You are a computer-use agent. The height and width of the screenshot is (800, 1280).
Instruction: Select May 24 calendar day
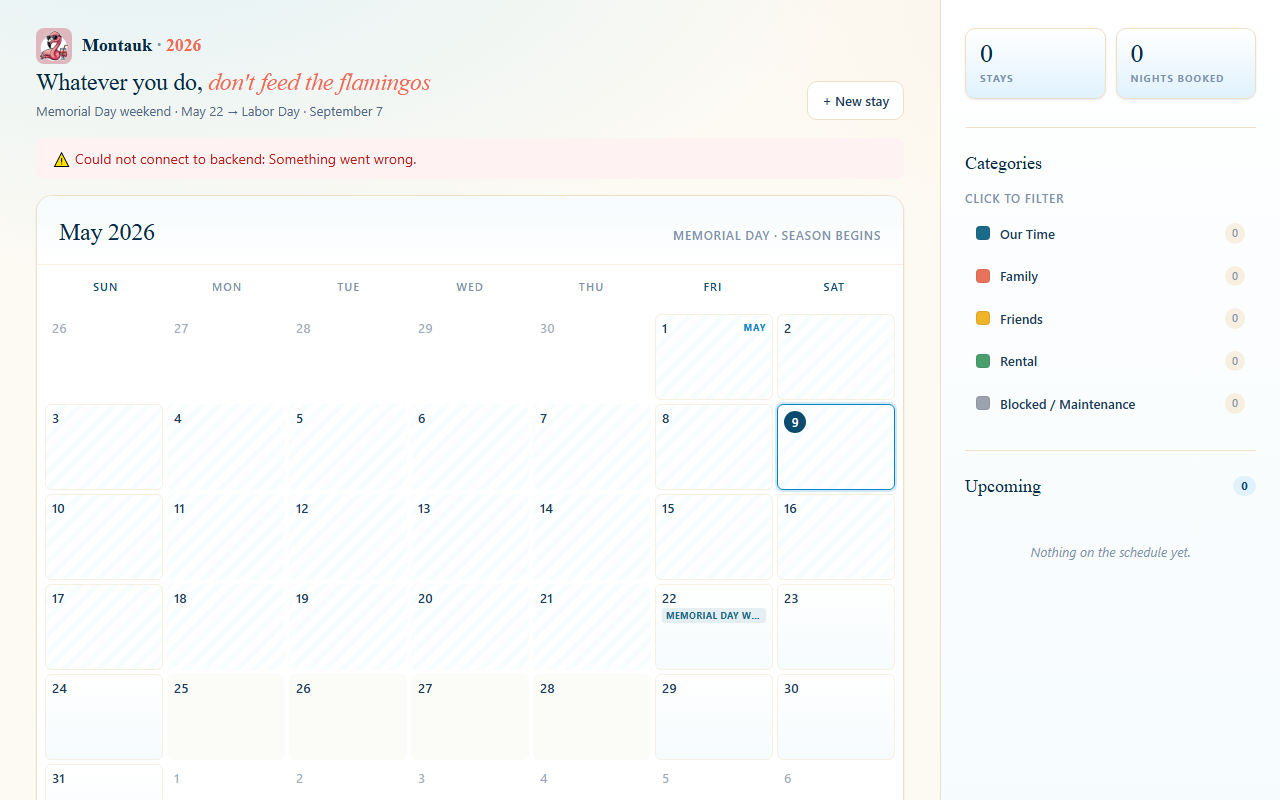104,717
